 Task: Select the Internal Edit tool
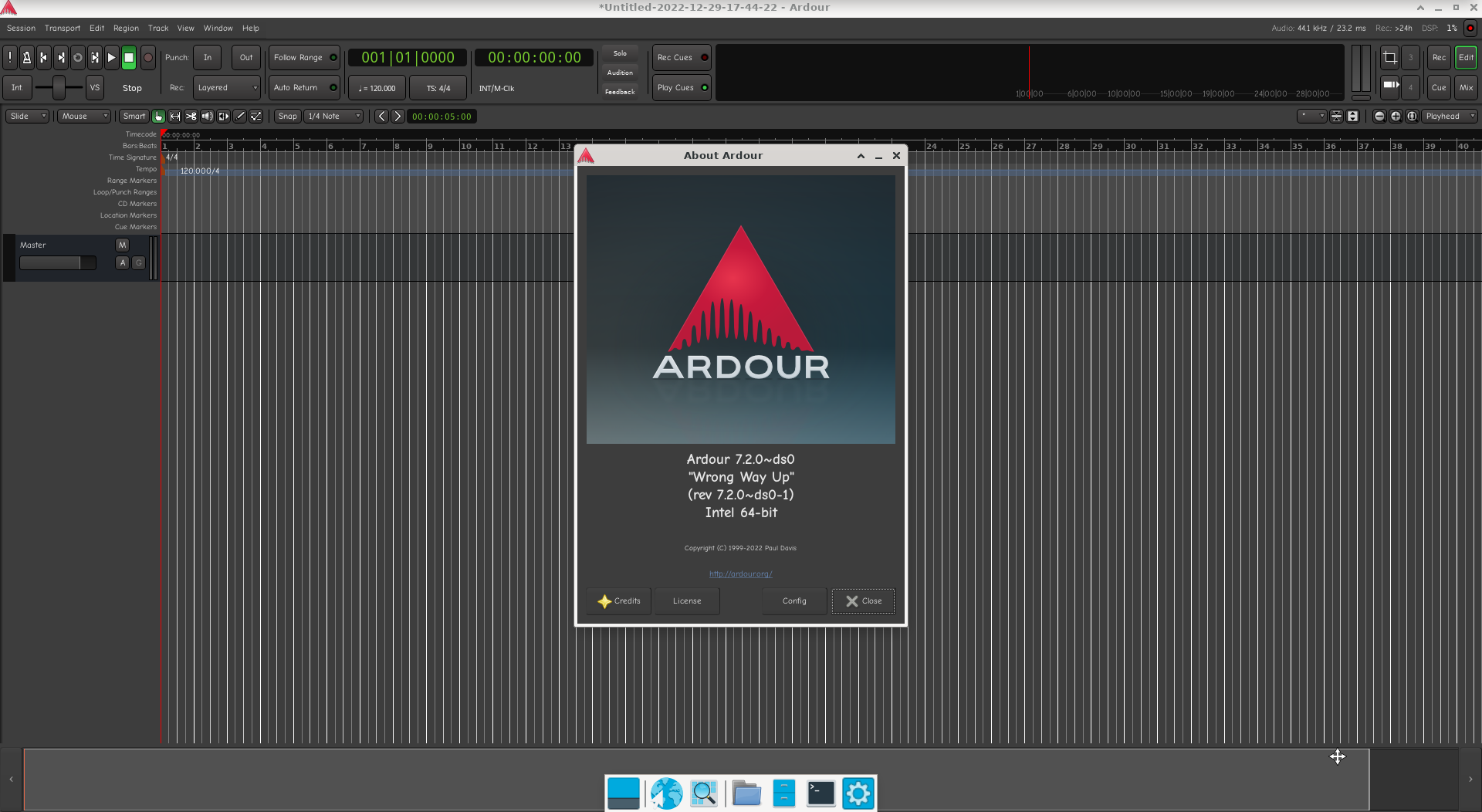point(256,117)
